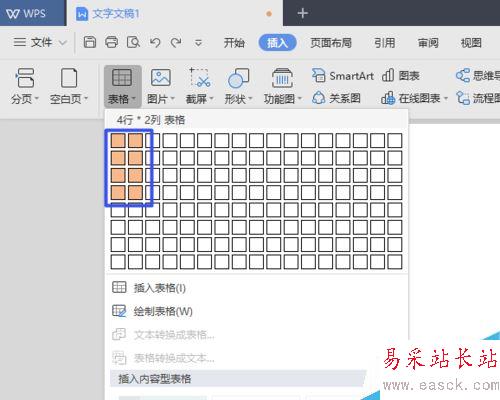Click the WPS home logo tab

33,13
